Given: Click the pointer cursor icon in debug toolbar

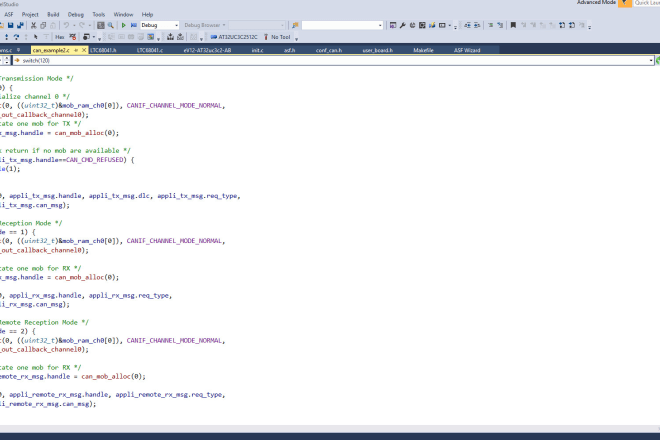Looking at the screenshot, I should tap(35, 37).
